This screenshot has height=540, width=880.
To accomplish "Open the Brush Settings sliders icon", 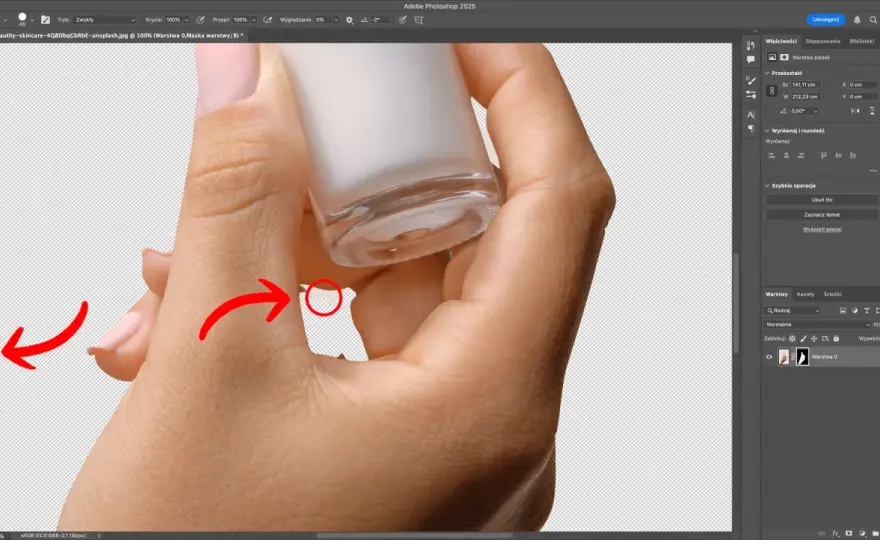I will tap(750, 95).
